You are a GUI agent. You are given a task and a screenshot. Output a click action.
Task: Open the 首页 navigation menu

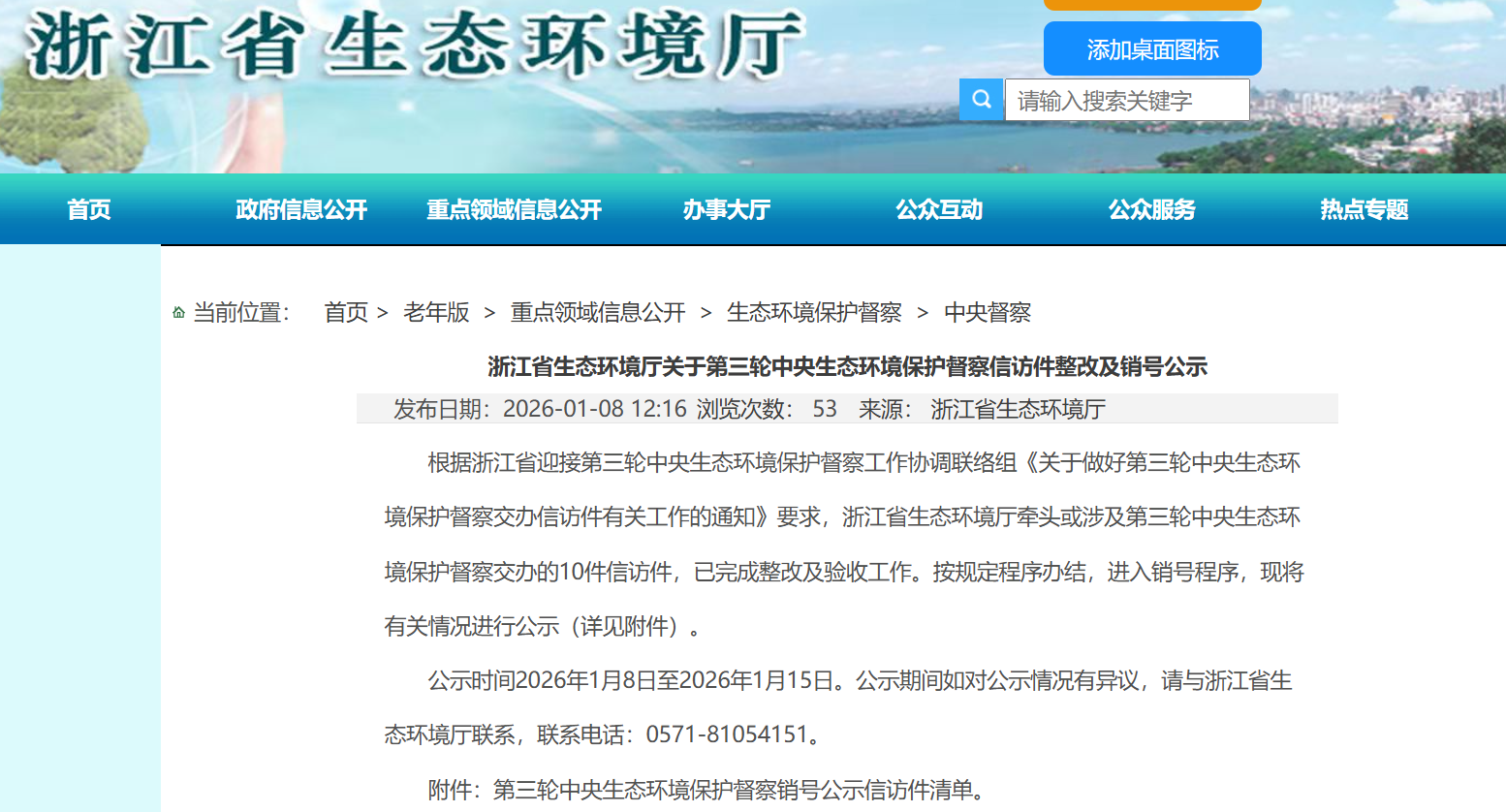pos(88,209)
